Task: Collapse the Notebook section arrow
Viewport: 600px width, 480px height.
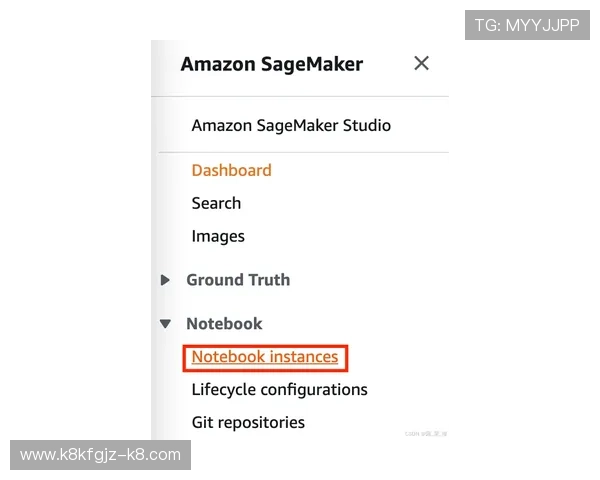Action: click(166, 324)
